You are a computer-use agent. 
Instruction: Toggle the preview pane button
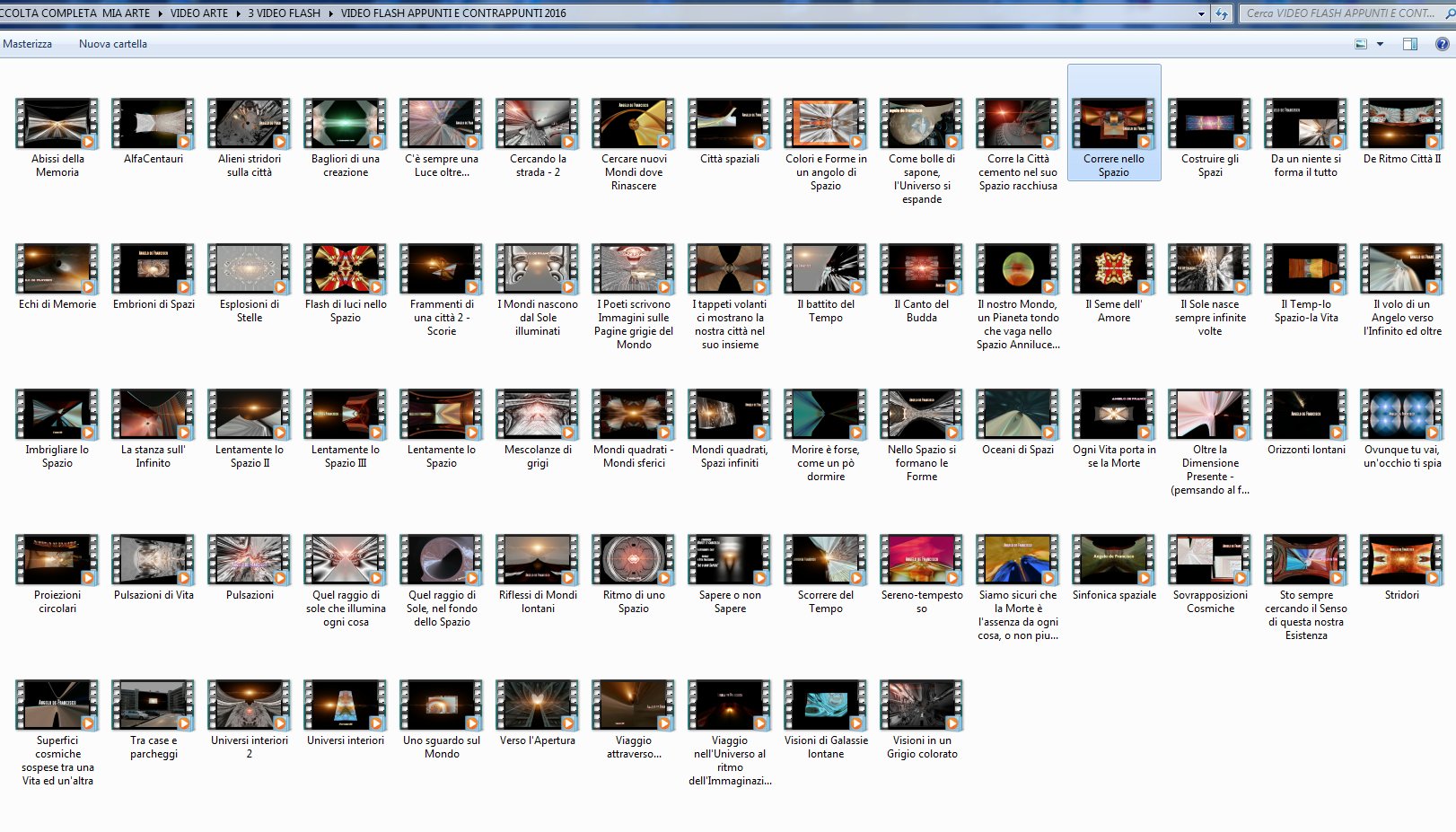[x=1409, y=44]
